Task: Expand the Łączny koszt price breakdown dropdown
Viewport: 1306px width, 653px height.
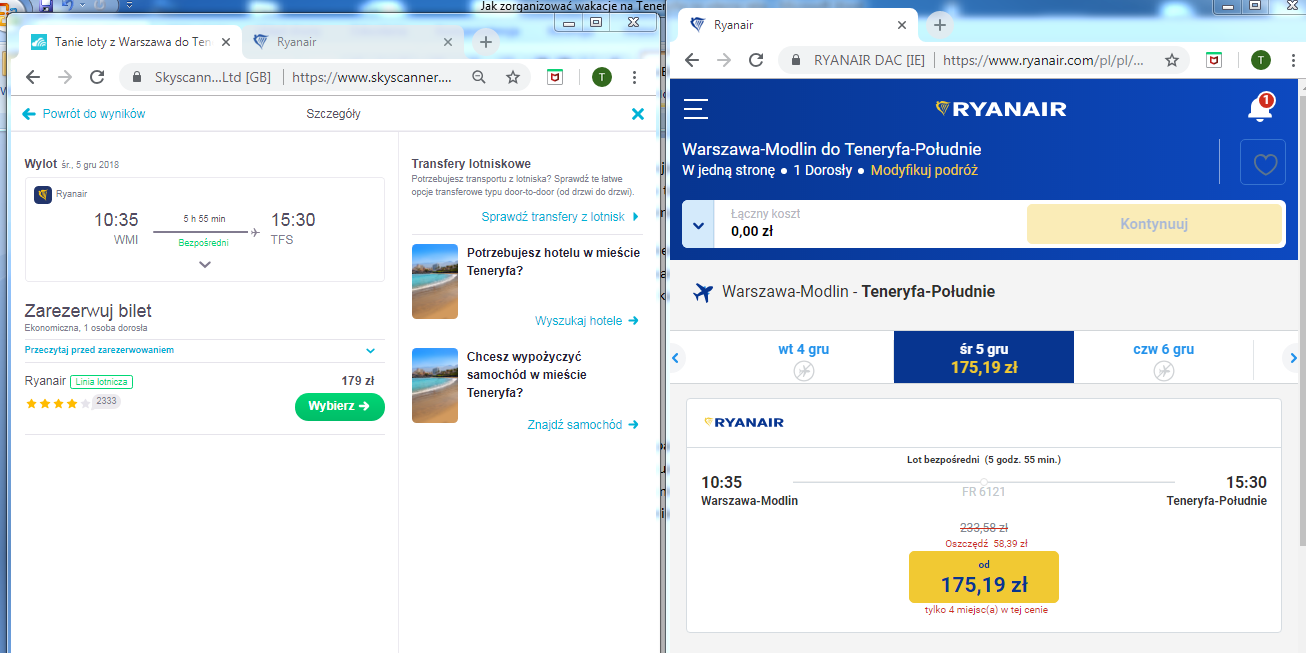Action: coord(698,224)
